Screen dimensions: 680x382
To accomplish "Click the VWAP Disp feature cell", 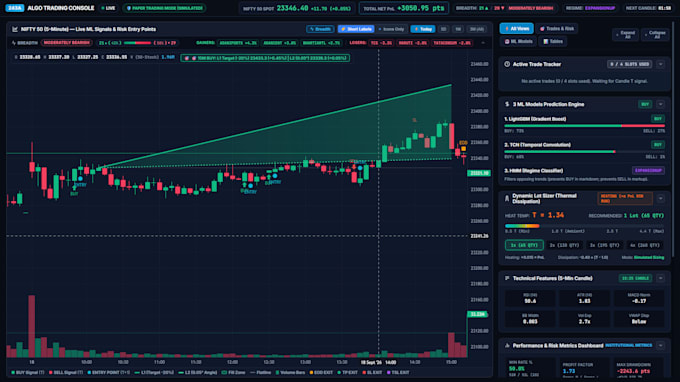I will click(638, 319).
